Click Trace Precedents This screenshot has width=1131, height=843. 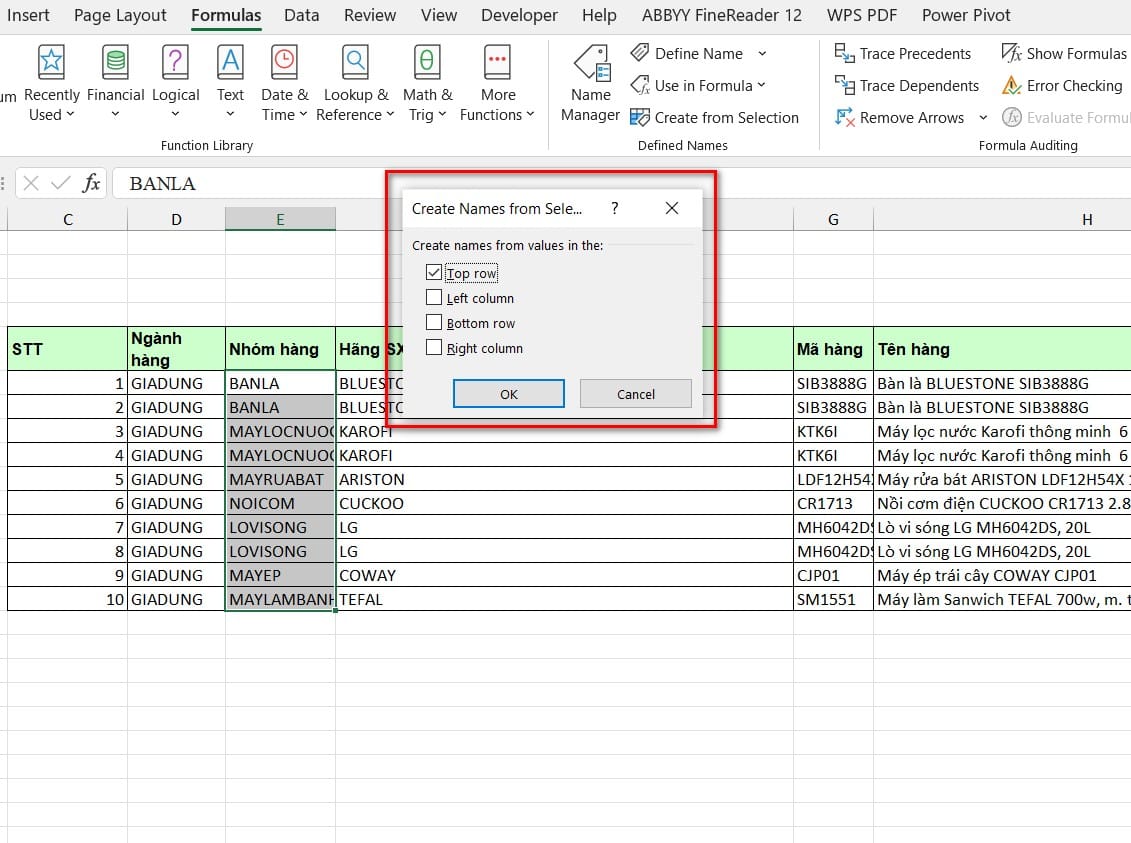903,54
